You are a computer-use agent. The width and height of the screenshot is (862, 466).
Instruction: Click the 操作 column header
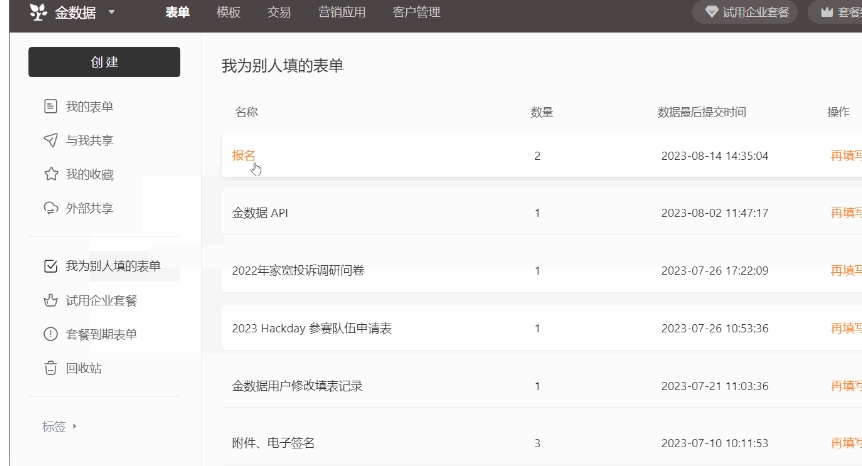838,112
